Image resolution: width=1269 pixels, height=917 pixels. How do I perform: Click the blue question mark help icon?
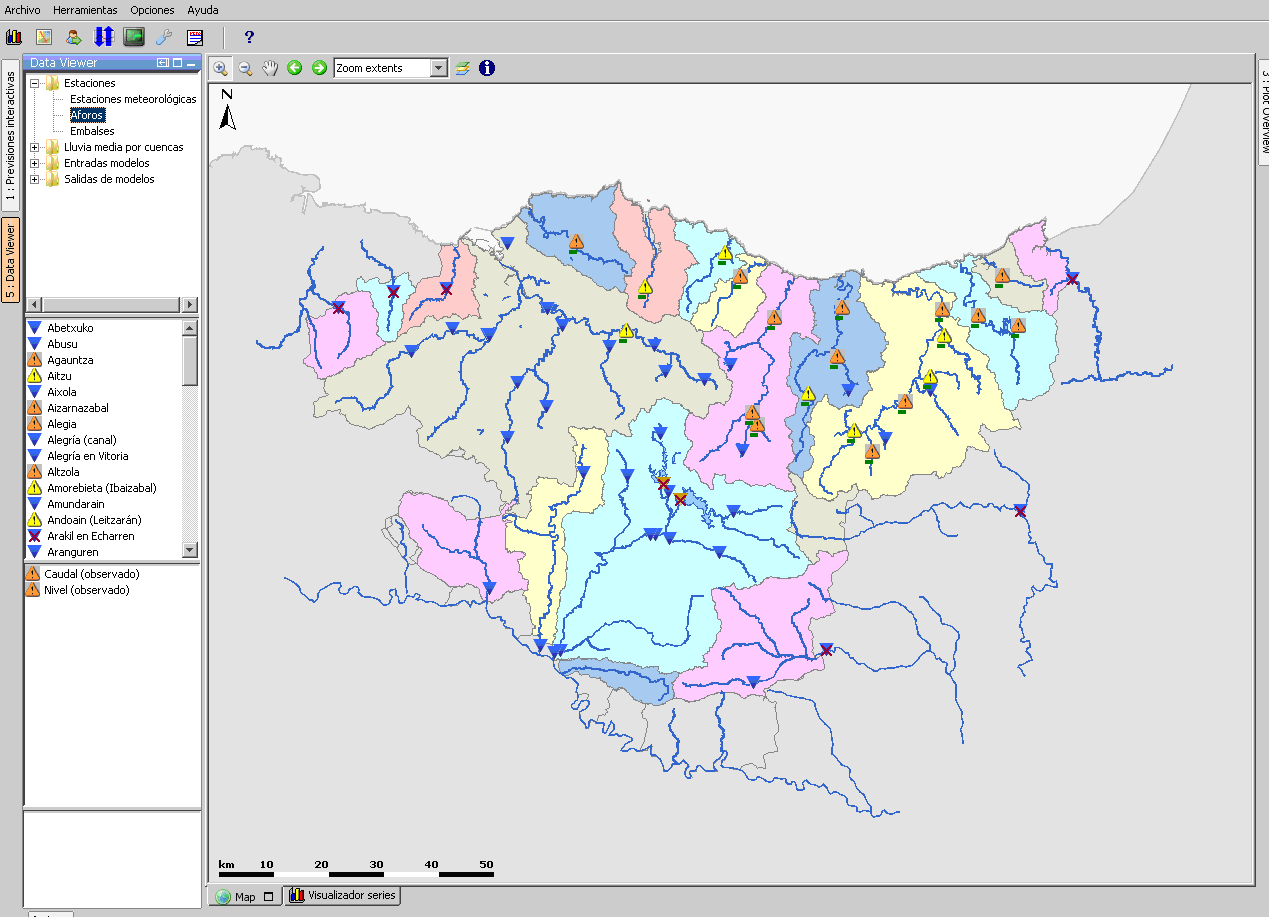[249, 37]
